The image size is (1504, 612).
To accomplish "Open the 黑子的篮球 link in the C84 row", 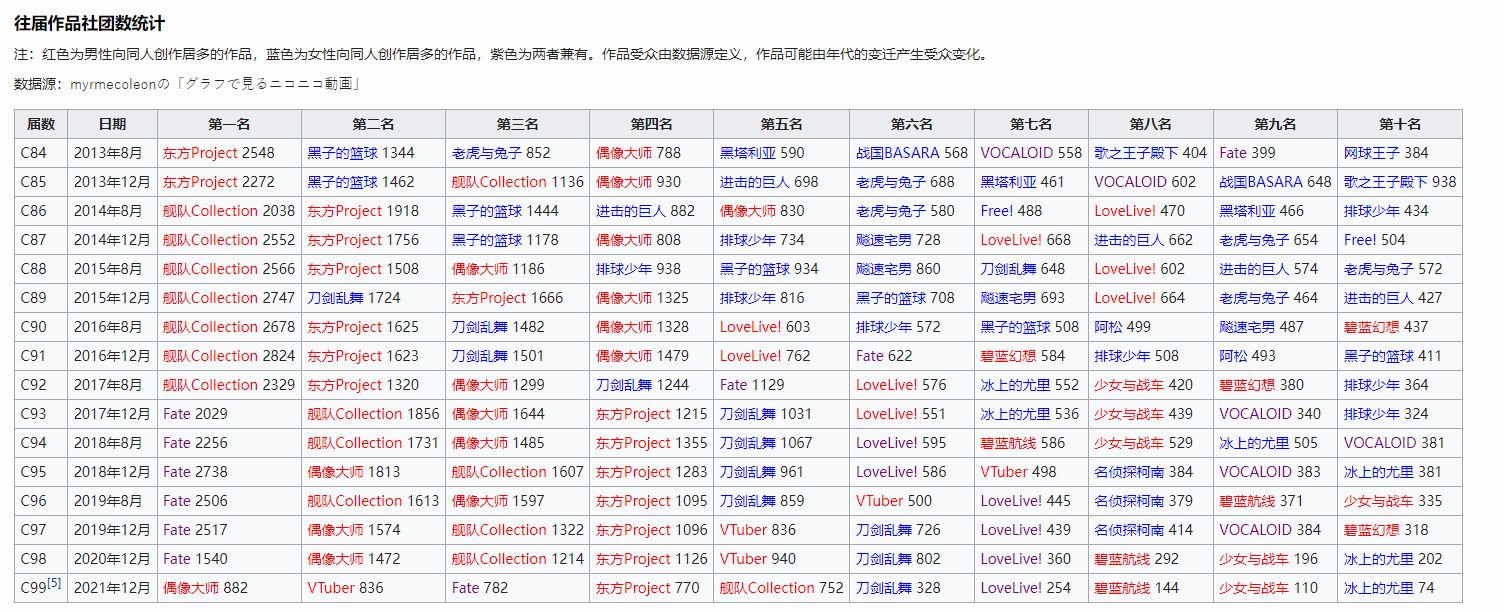I will coord(342,153).
